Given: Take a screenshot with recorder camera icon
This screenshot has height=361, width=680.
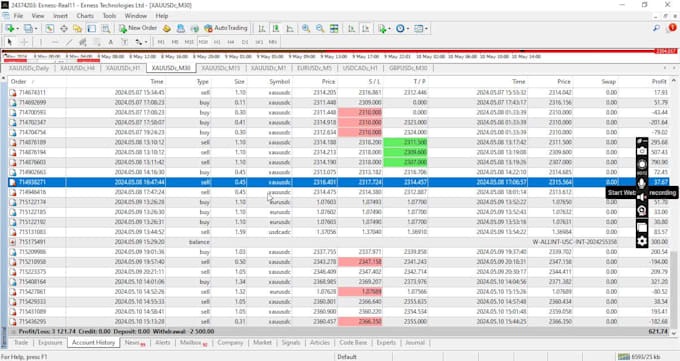Looking at the screenshot, I should [x=642, y=151].
